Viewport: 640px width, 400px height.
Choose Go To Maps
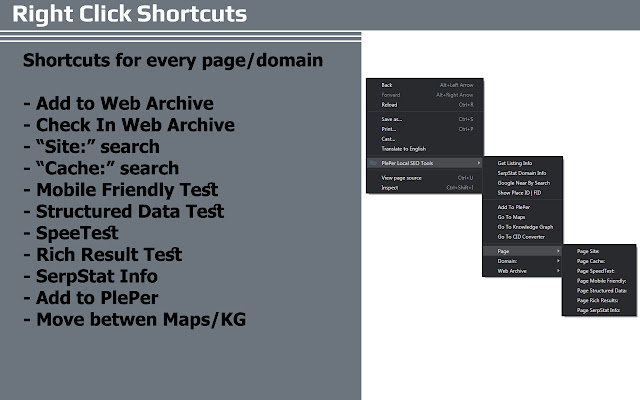pos(522,217)
